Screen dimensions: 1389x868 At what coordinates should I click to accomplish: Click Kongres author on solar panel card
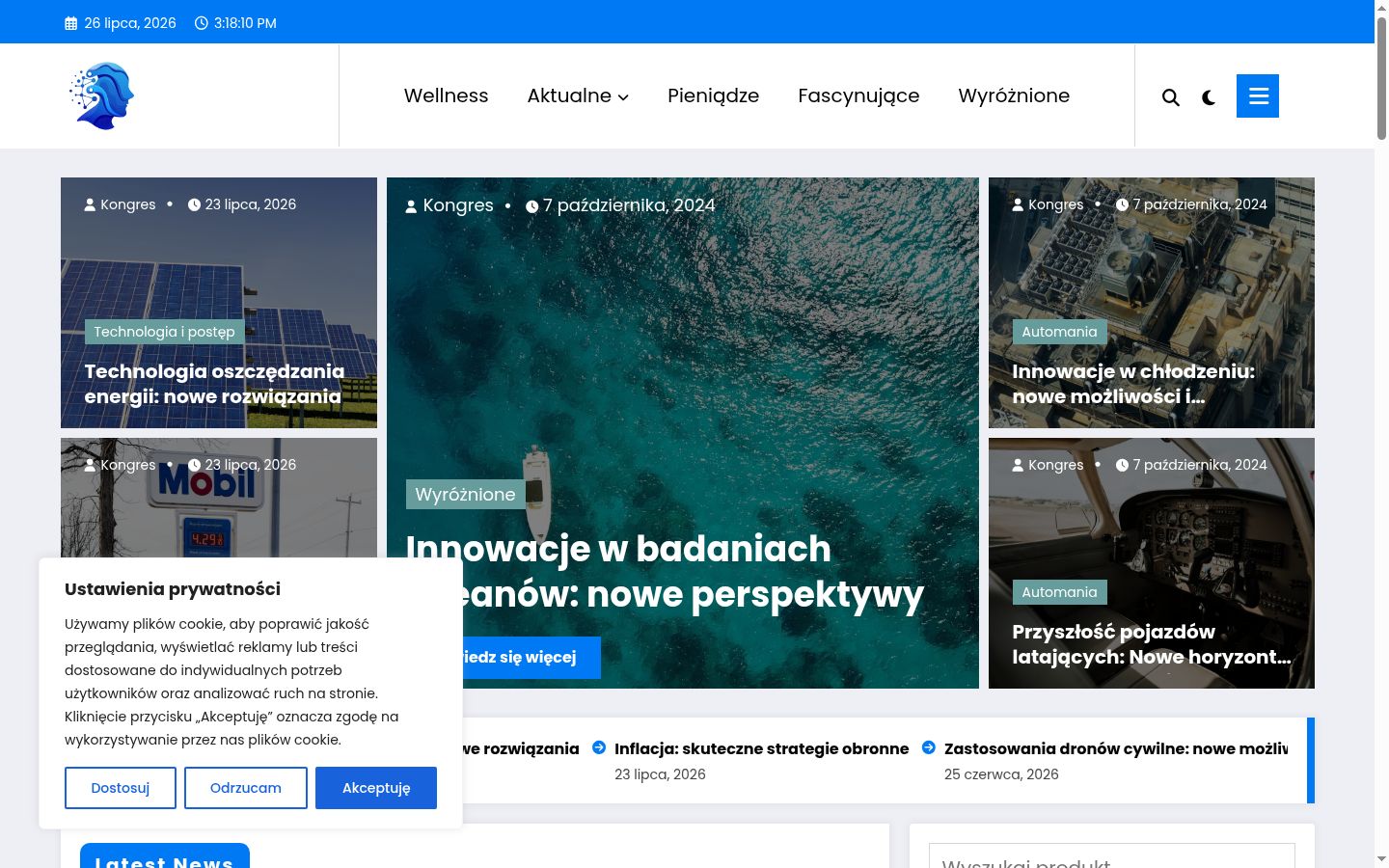[x=128, y=204]
